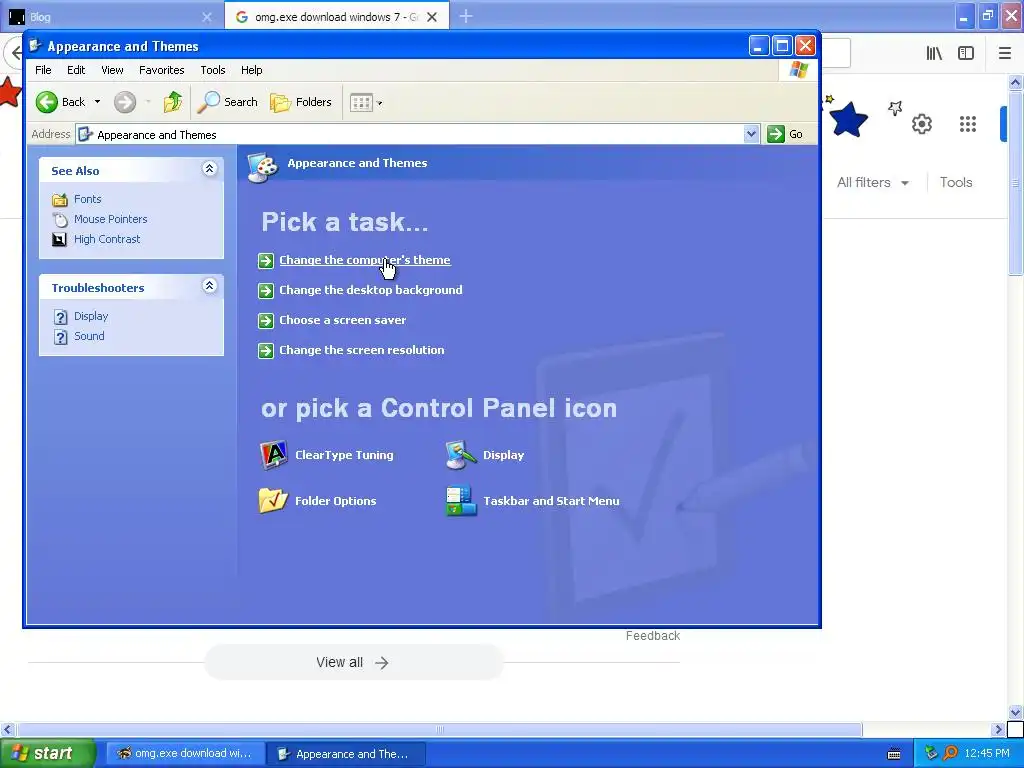Click arrow icon beside screen saver task
The width and height of the screenshot is (1024, 768).
[x=266, y=321]
